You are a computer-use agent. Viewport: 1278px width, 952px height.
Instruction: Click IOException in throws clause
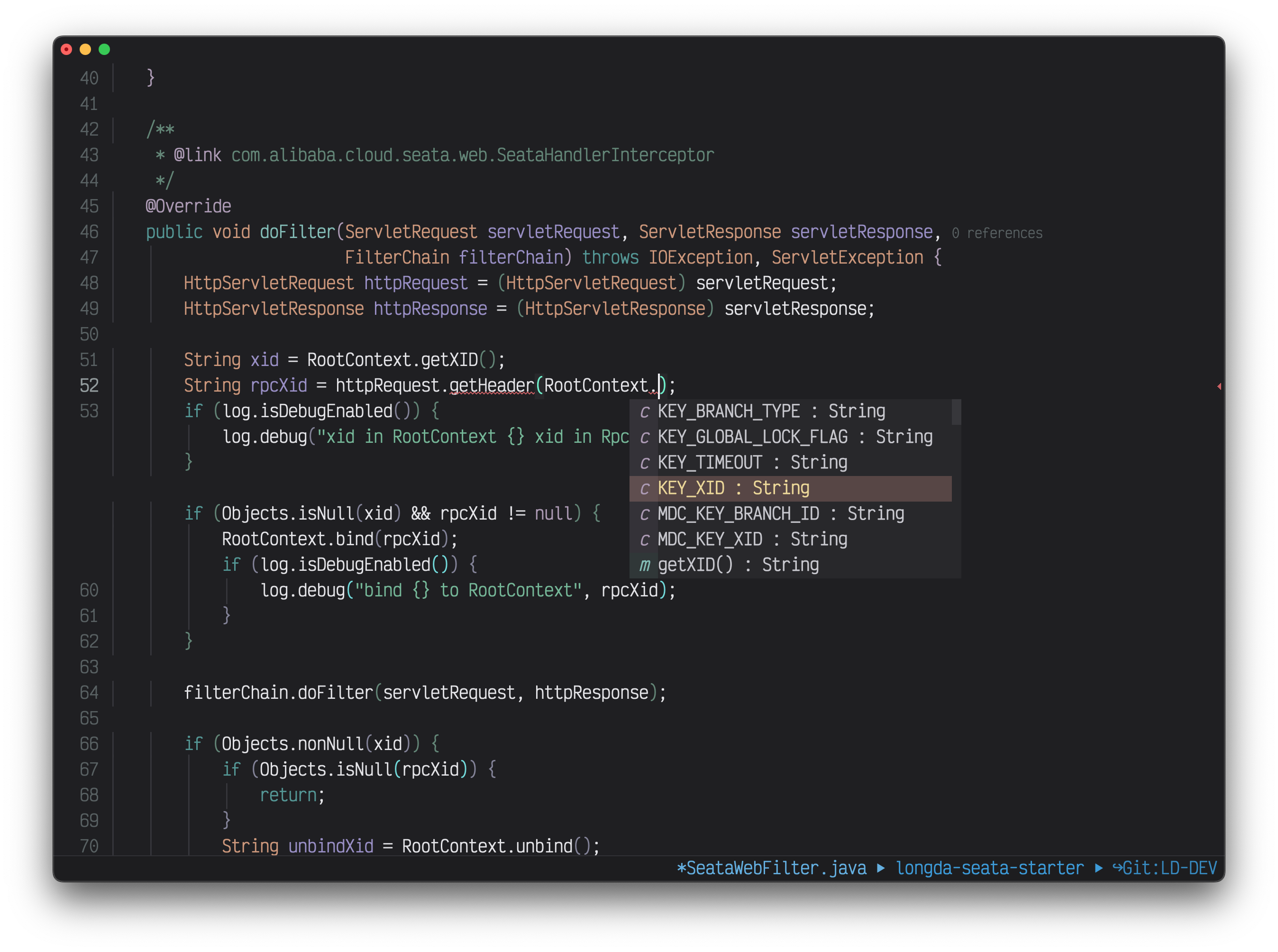tap(701, 257)
